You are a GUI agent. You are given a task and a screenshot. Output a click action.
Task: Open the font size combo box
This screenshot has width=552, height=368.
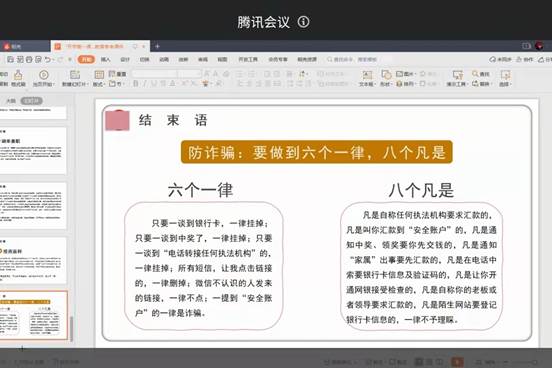(190, 74)
